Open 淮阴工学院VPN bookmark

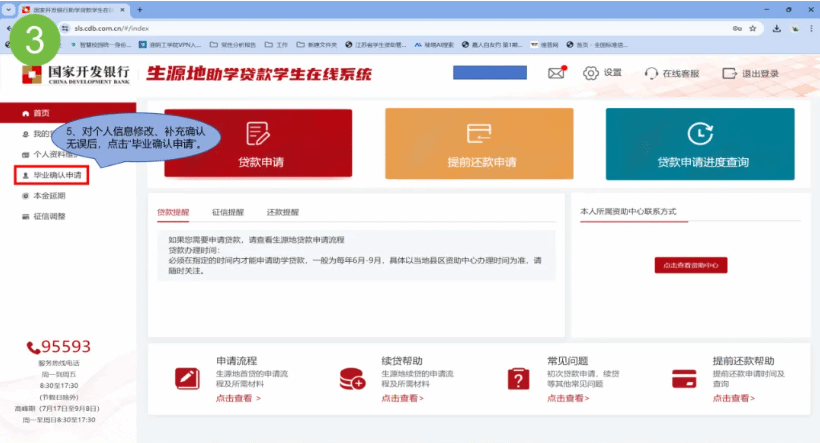point(170,45)
